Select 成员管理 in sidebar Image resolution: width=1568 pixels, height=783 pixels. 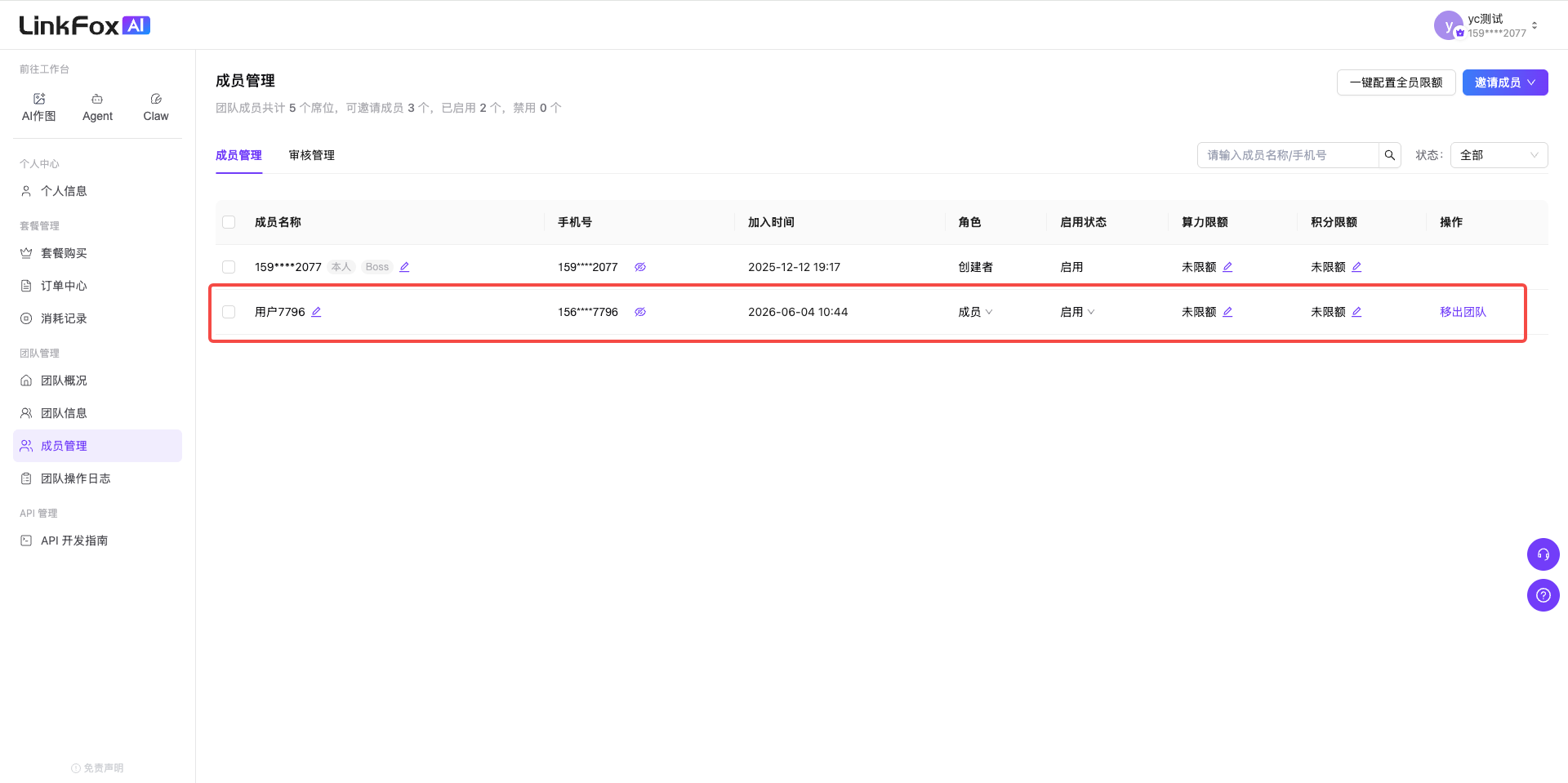(x=97, y=446)
